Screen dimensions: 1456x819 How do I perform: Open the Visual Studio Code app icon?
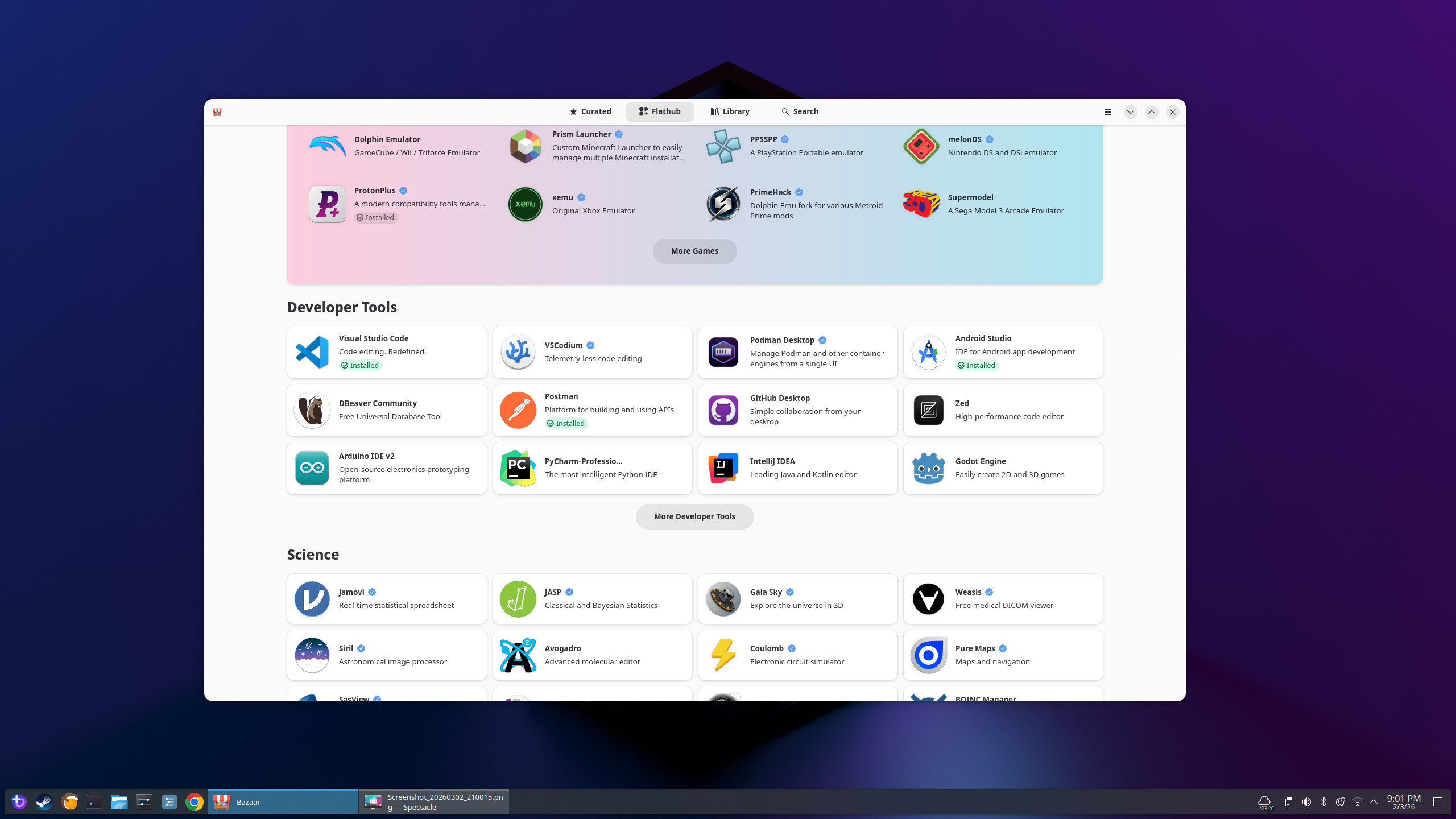pyautogui.click(x=312, y=352)
